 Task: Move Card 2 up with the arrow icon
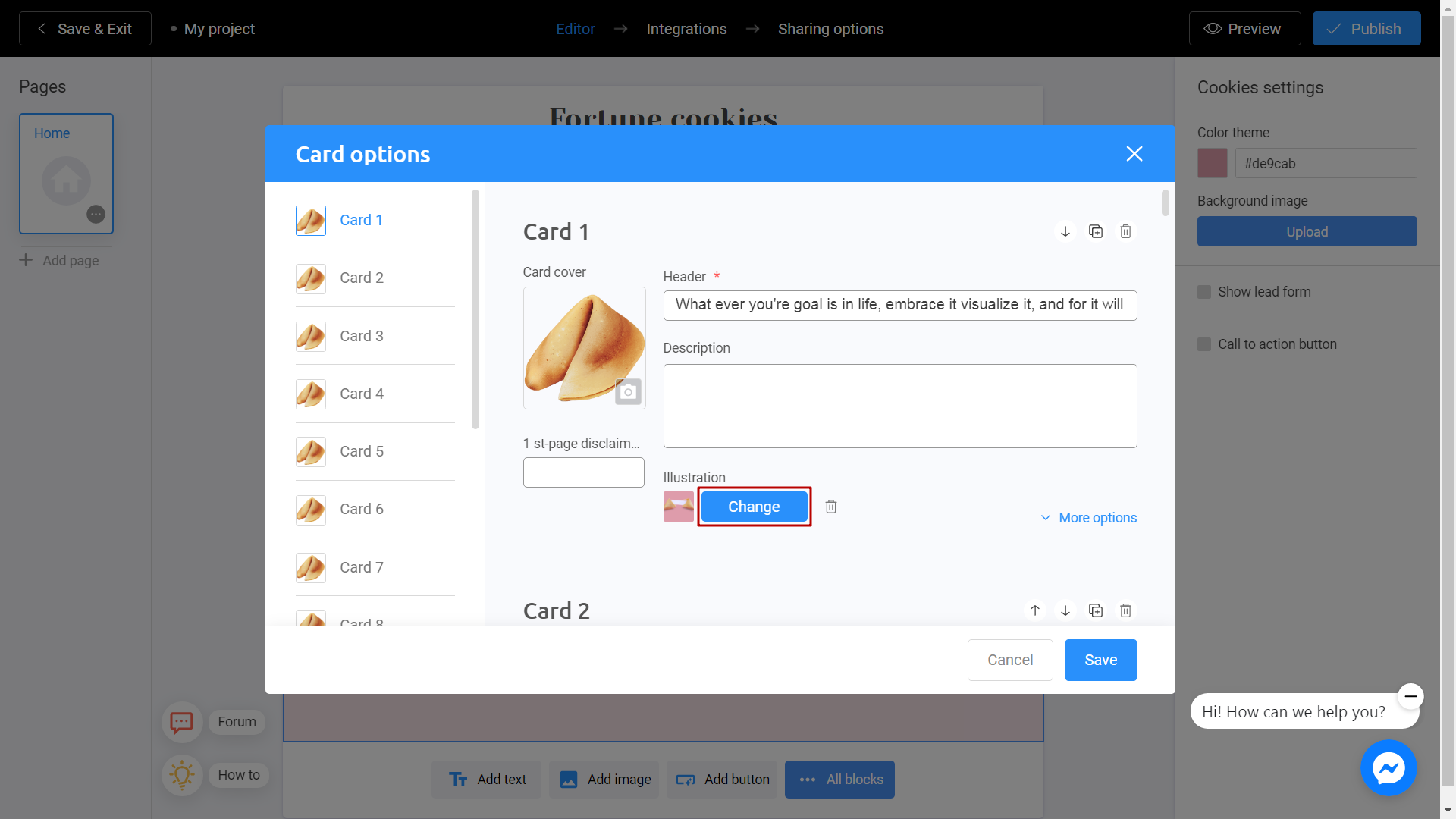(x=1035, y=610)
